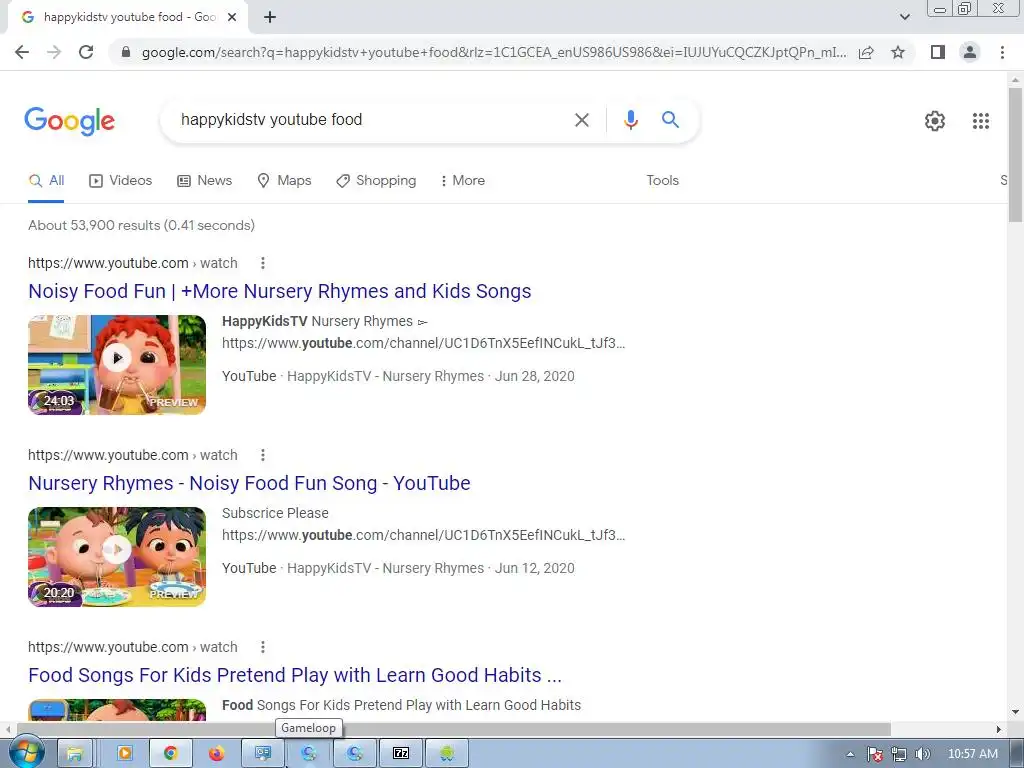Close the happykidstv search tab

click(x=232, y=18)
